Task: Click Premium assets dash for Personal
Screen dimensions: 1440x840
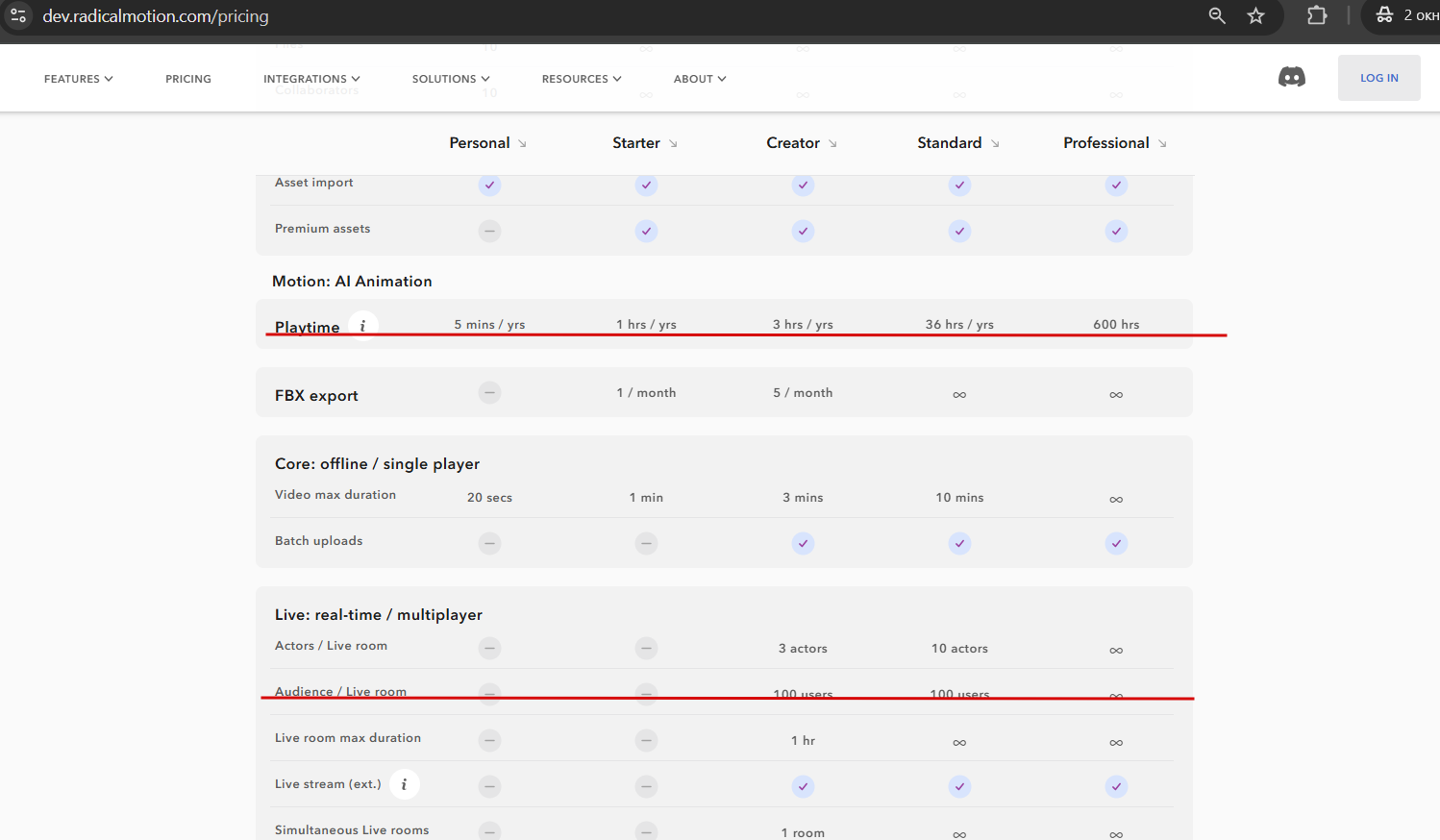Action: 490,231
